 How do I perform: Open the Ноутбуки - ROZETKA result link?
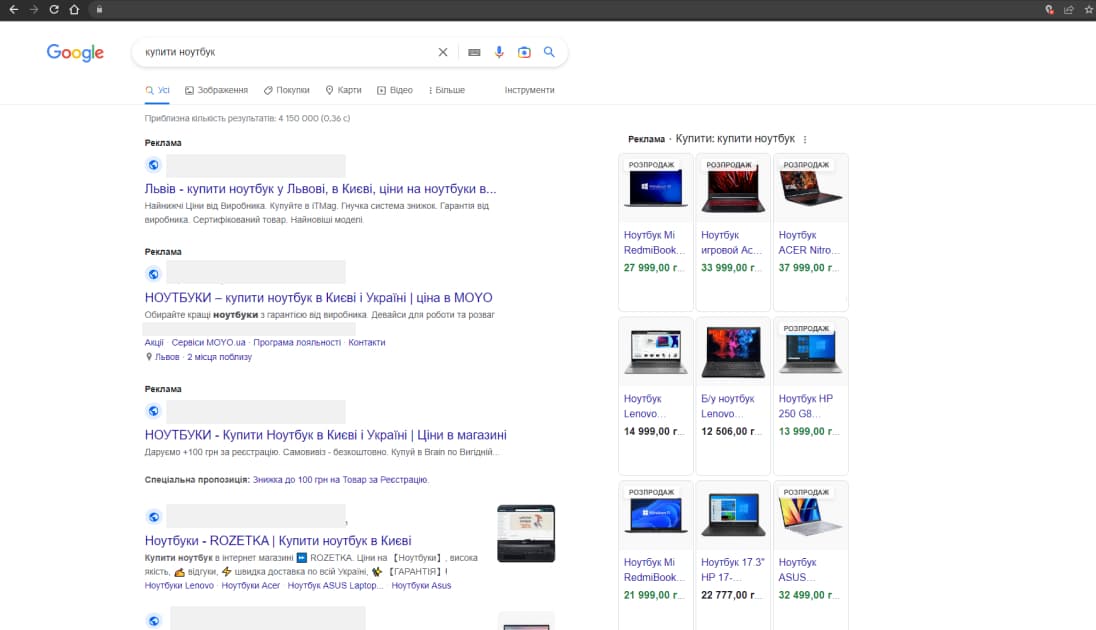tap(278, 541)
